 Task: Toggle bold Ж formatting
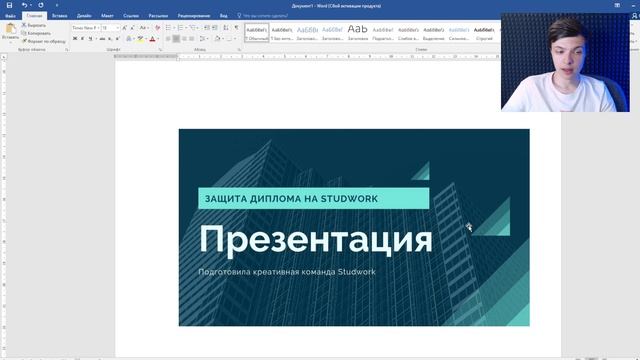point(75,39)
